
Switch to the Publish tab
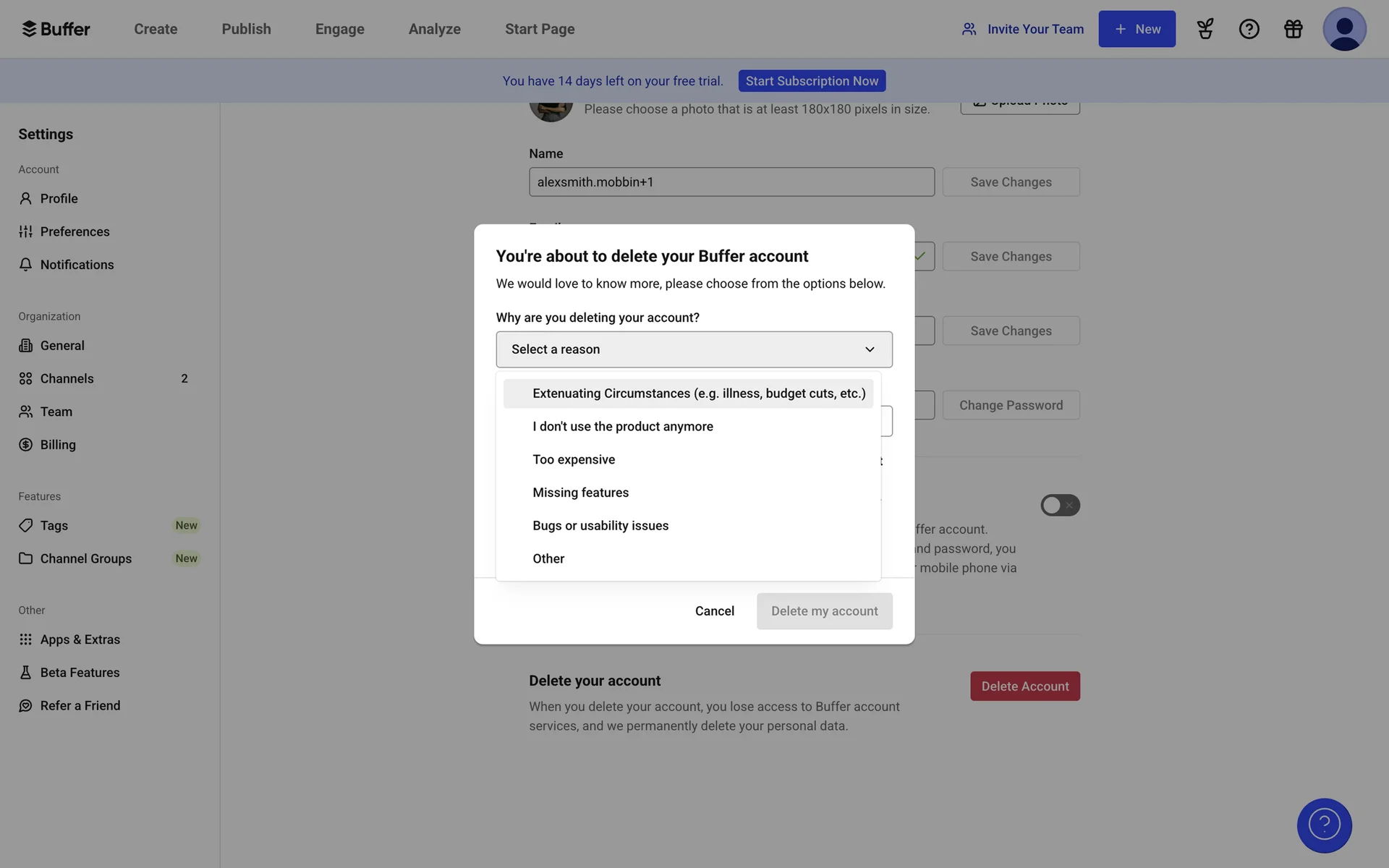[246, 29]
